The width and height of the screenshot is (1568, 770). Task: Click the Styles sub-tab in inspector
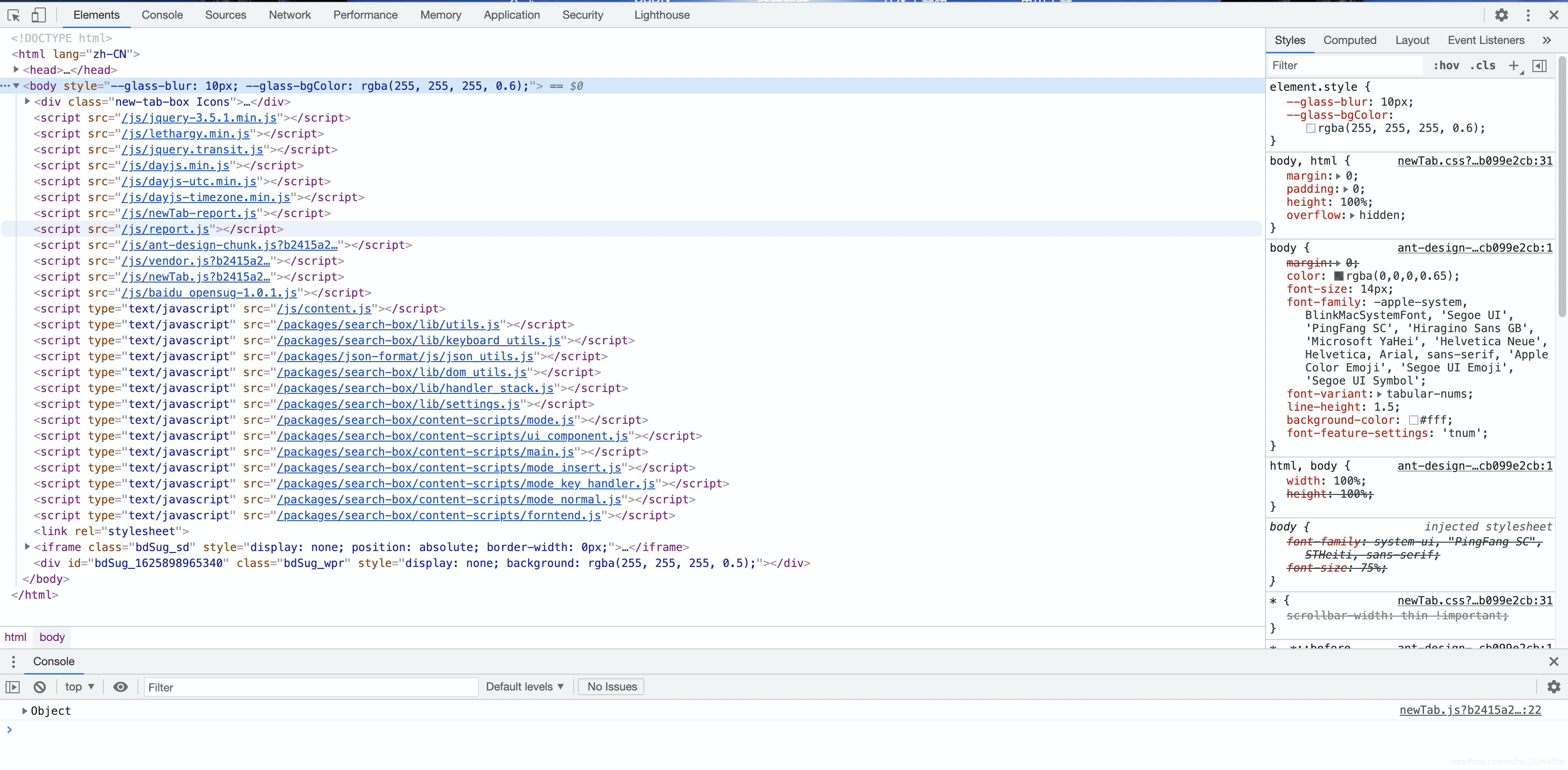pos(1290,40)
